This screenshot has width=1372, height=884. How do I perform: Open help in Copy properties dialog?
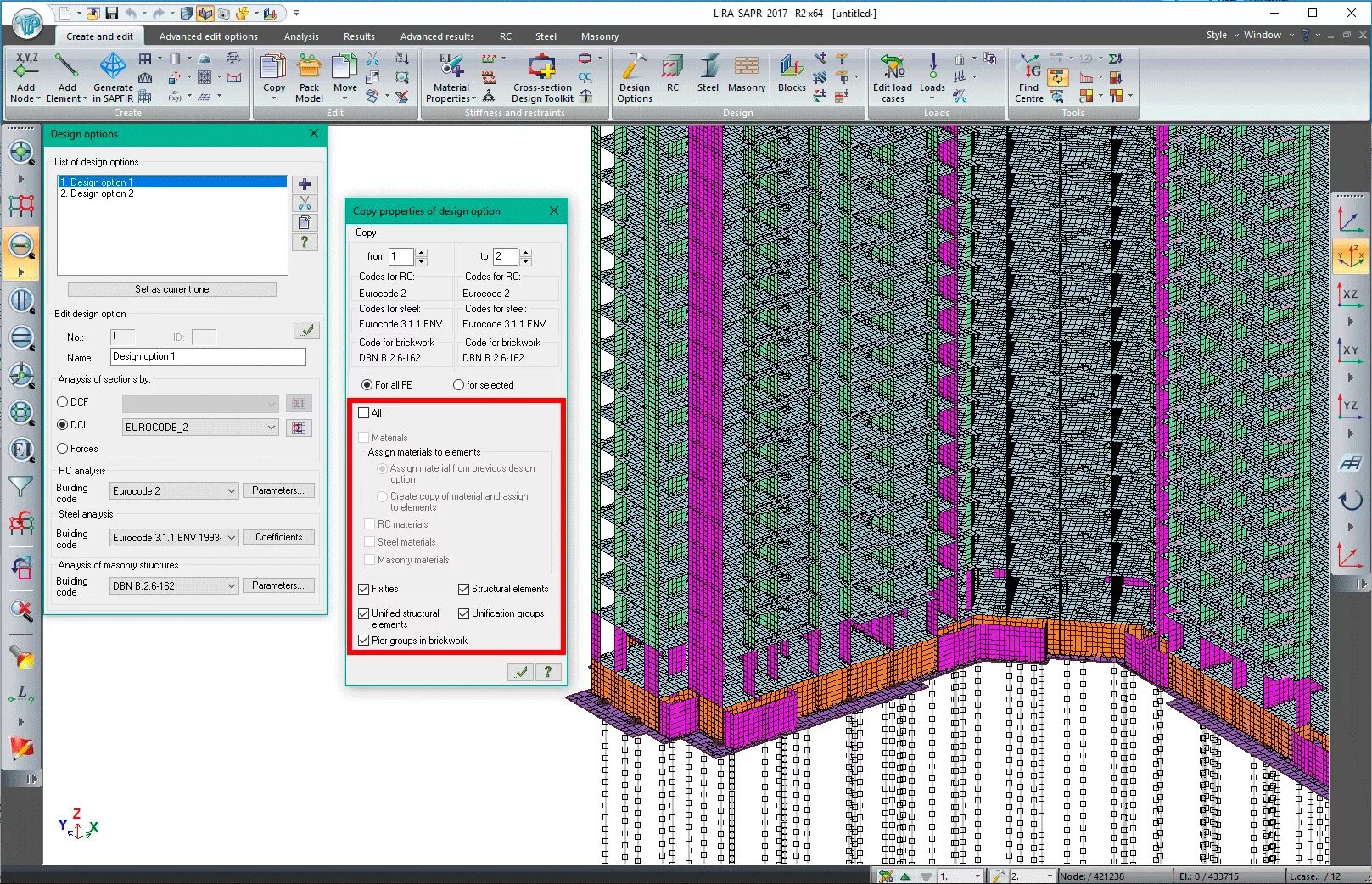pos(548,672)
